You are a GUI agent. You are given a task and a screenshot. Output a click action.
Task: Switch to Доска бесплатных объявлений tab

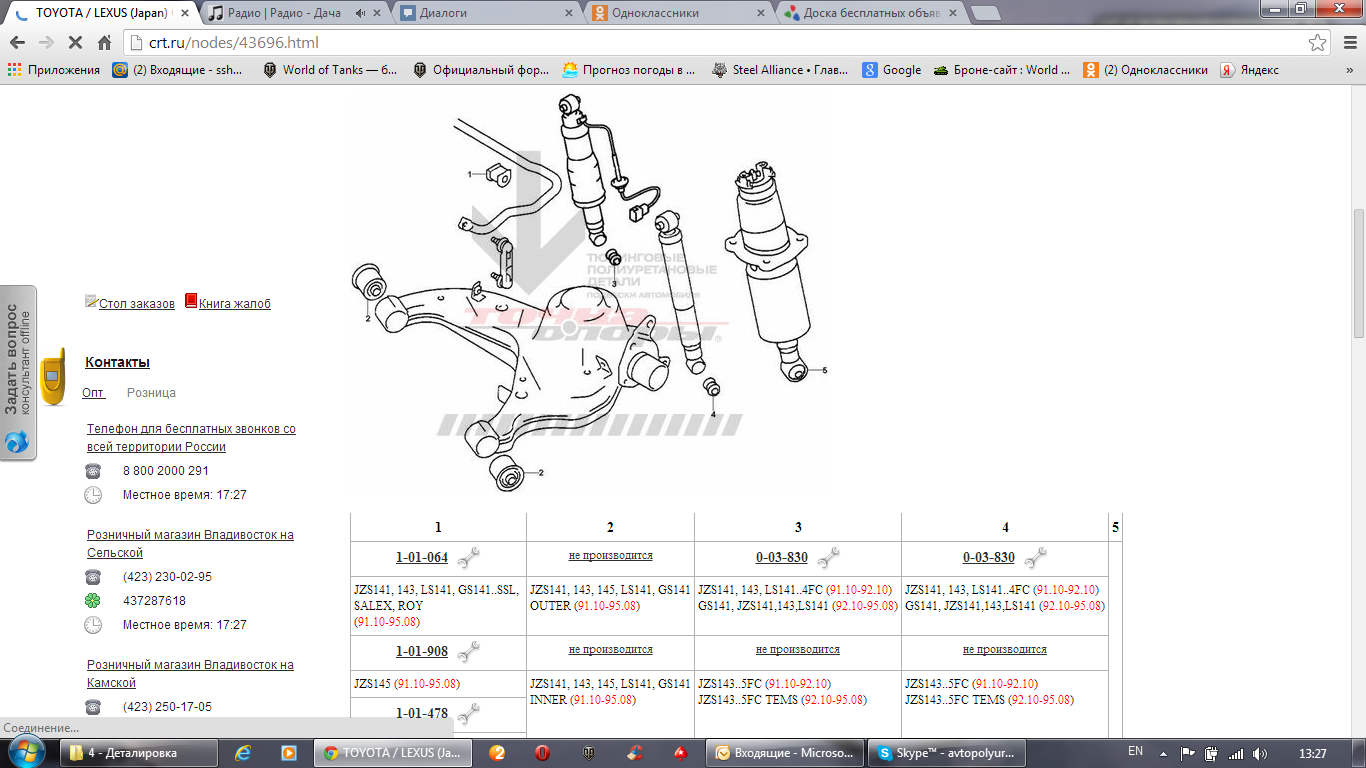point(868,13)
